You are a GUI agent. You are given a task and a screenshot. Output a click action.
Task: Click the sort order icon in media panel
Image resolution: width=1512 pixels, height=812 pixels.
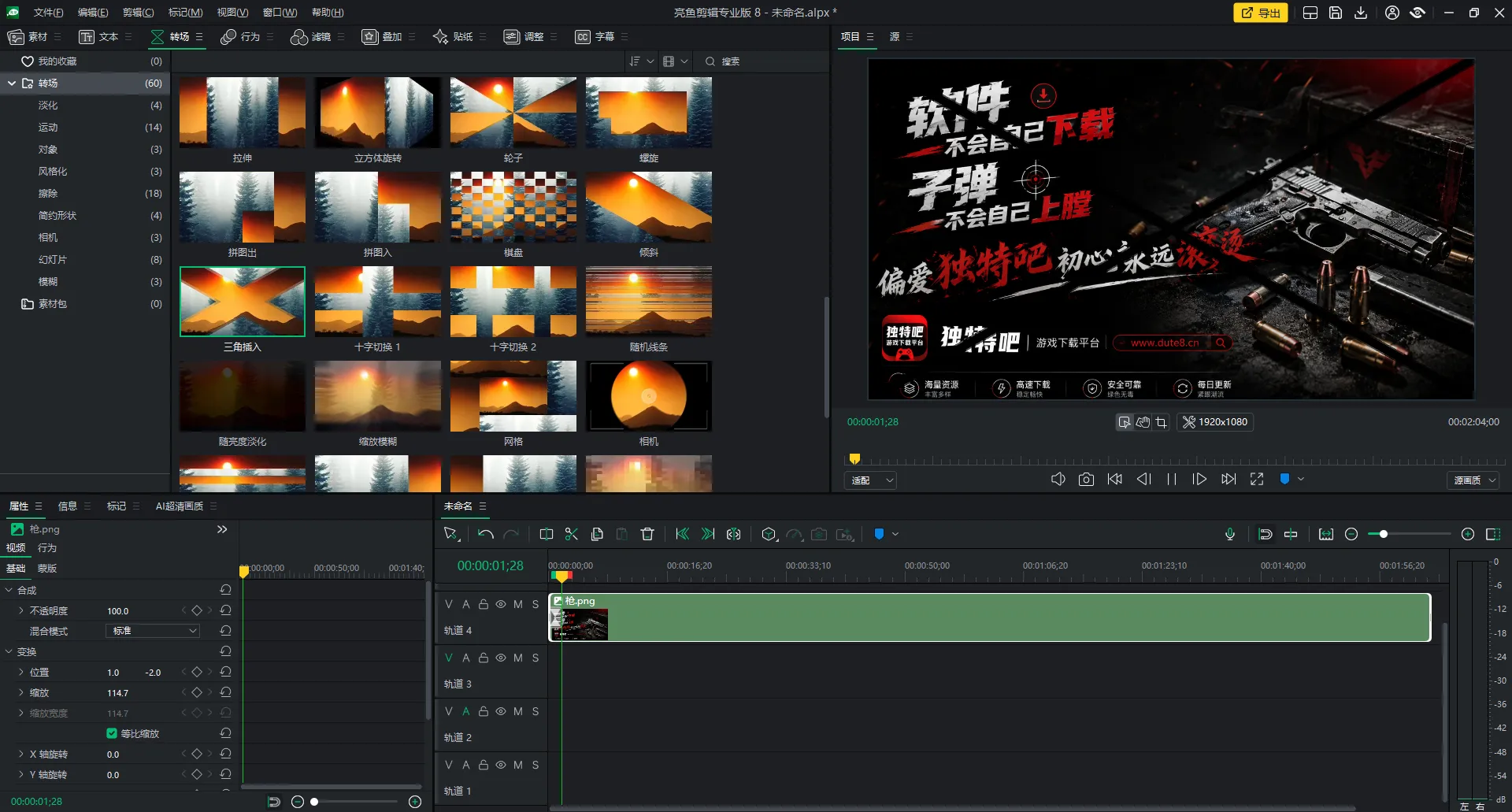click(x=635, y=61)
